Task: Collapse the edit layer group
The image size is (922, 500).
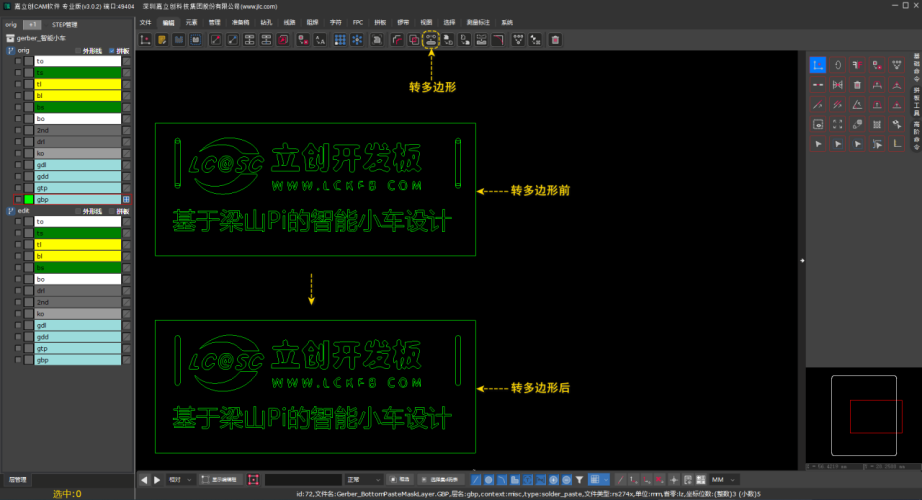Action: [10, 211]
